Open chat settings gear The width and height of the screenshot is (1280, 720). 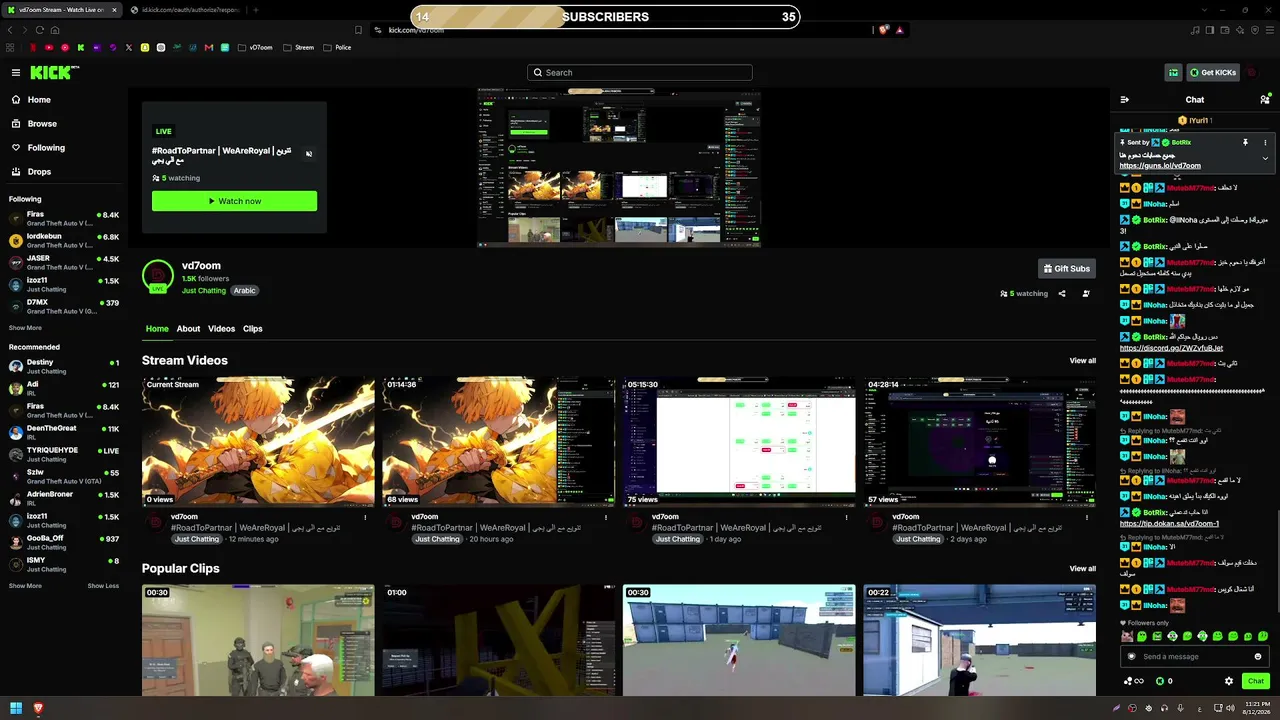click(x=1229, y=681)
